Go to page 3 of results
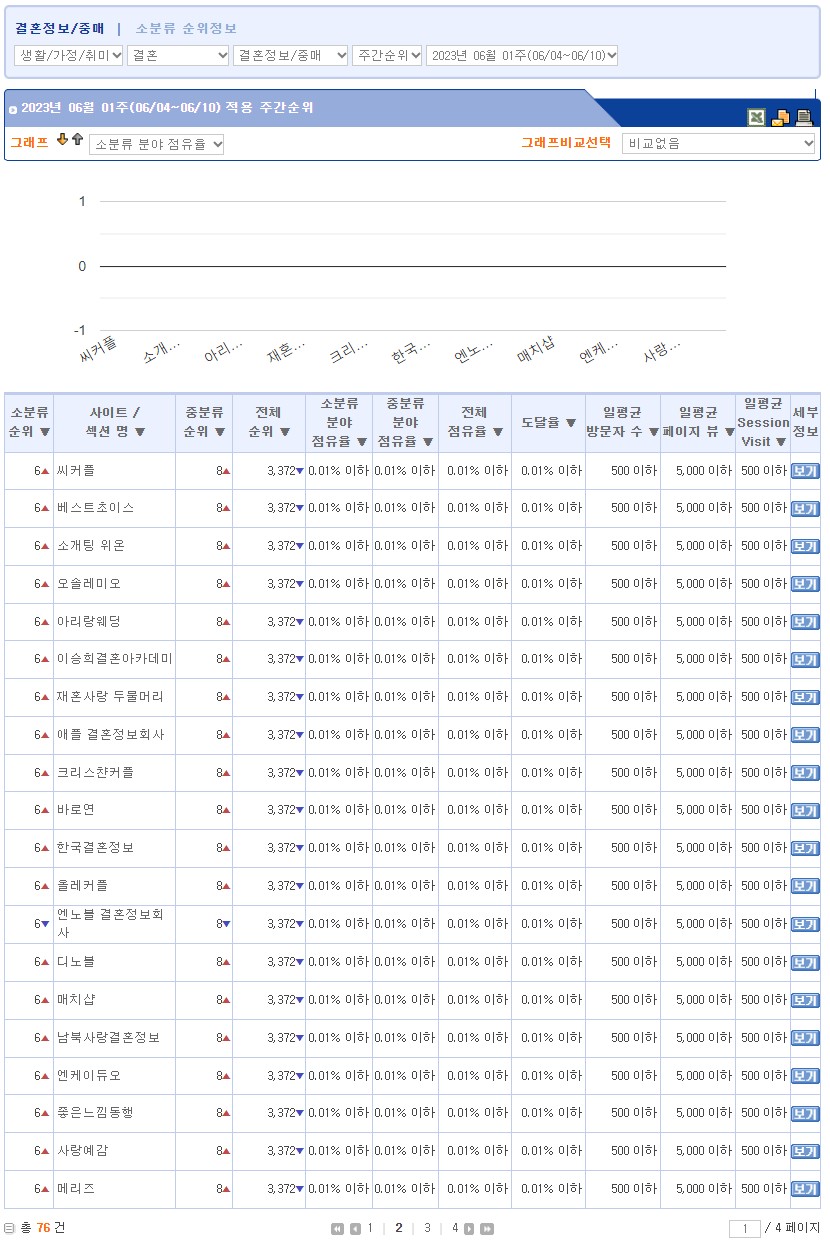The height and width of the screenshot is (1256, 830). (427, 1228)
